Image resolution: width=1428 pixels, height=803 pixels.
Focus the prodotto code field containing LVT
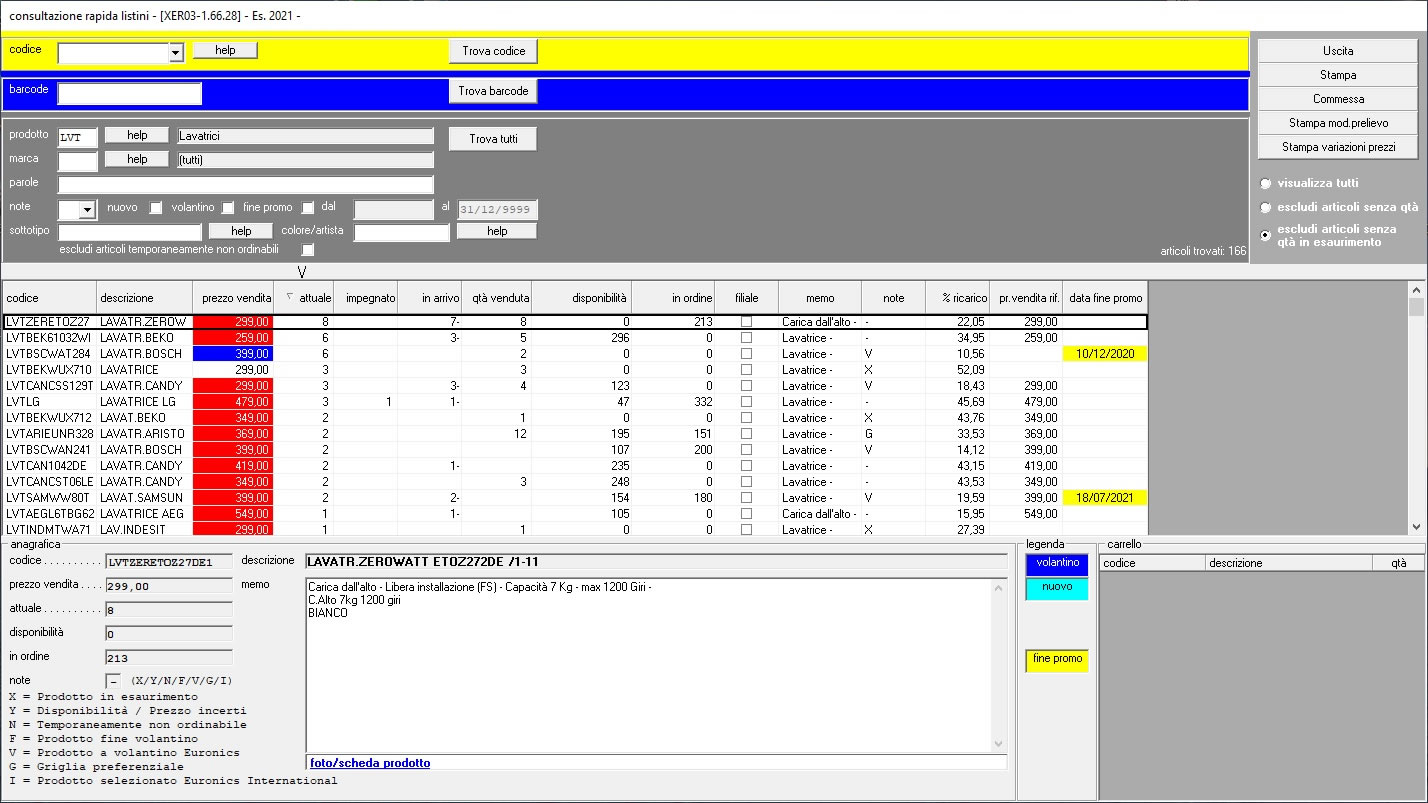tap(78, 137)
